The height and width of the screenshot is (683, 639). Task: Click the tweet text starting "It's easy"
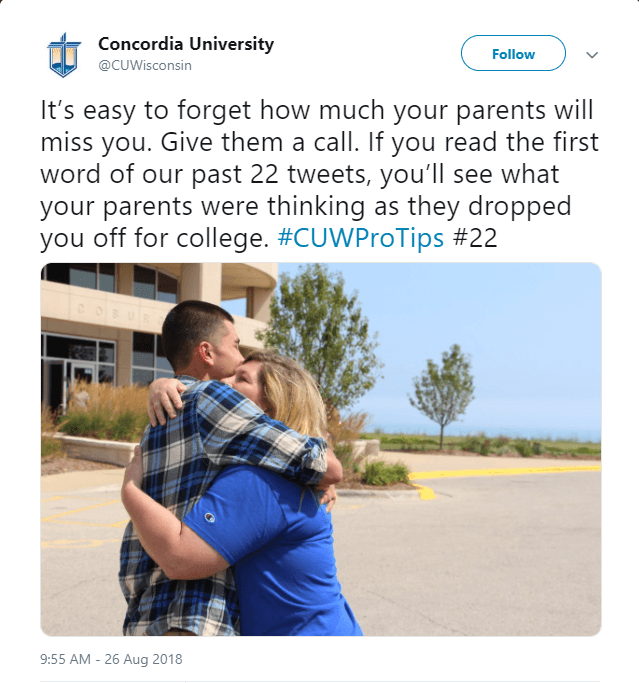point(319,174)
